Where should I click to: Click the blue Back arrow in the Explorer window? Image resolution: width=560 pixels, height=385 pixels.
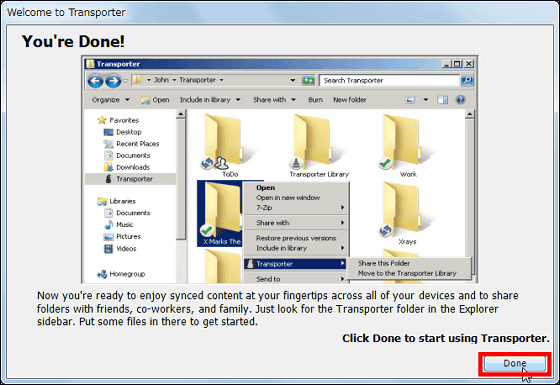(95, 81)
